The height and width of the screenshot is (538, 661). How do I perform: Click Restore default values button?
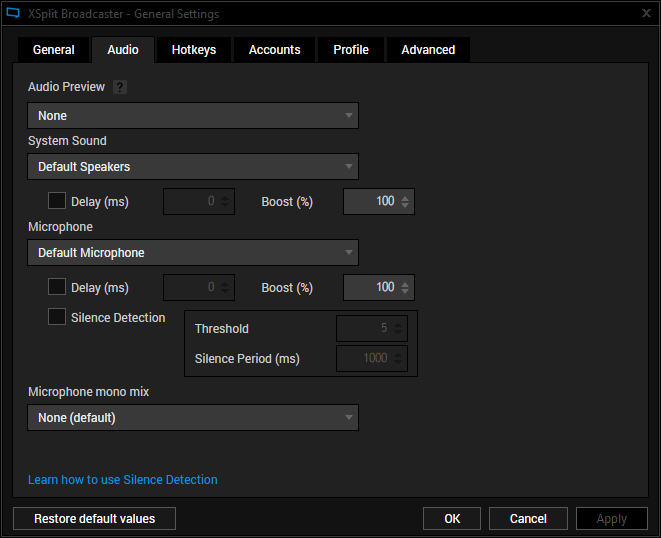coord(94,519)
